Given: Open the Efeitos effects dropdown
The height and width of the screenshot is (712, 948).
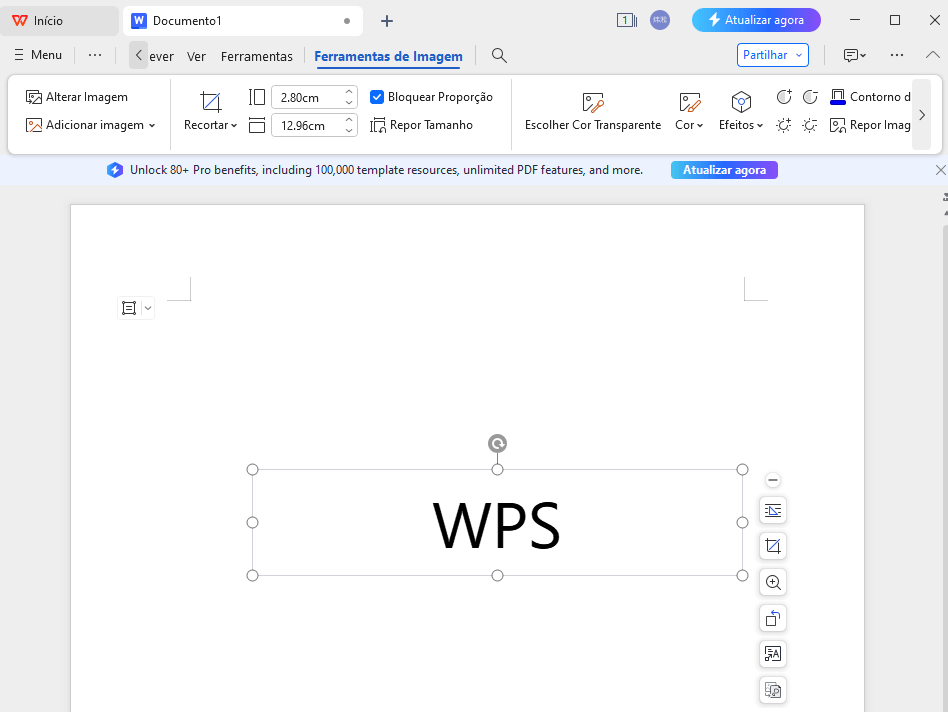Looking at the screenshot, I should 741,111.
